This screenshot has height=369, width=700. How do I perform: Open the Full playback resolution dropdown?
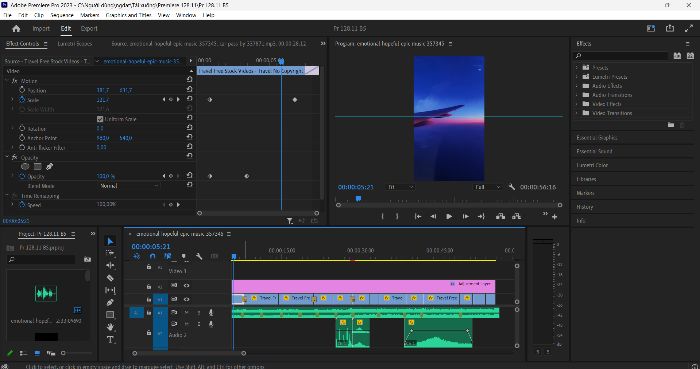pos(488,187)
